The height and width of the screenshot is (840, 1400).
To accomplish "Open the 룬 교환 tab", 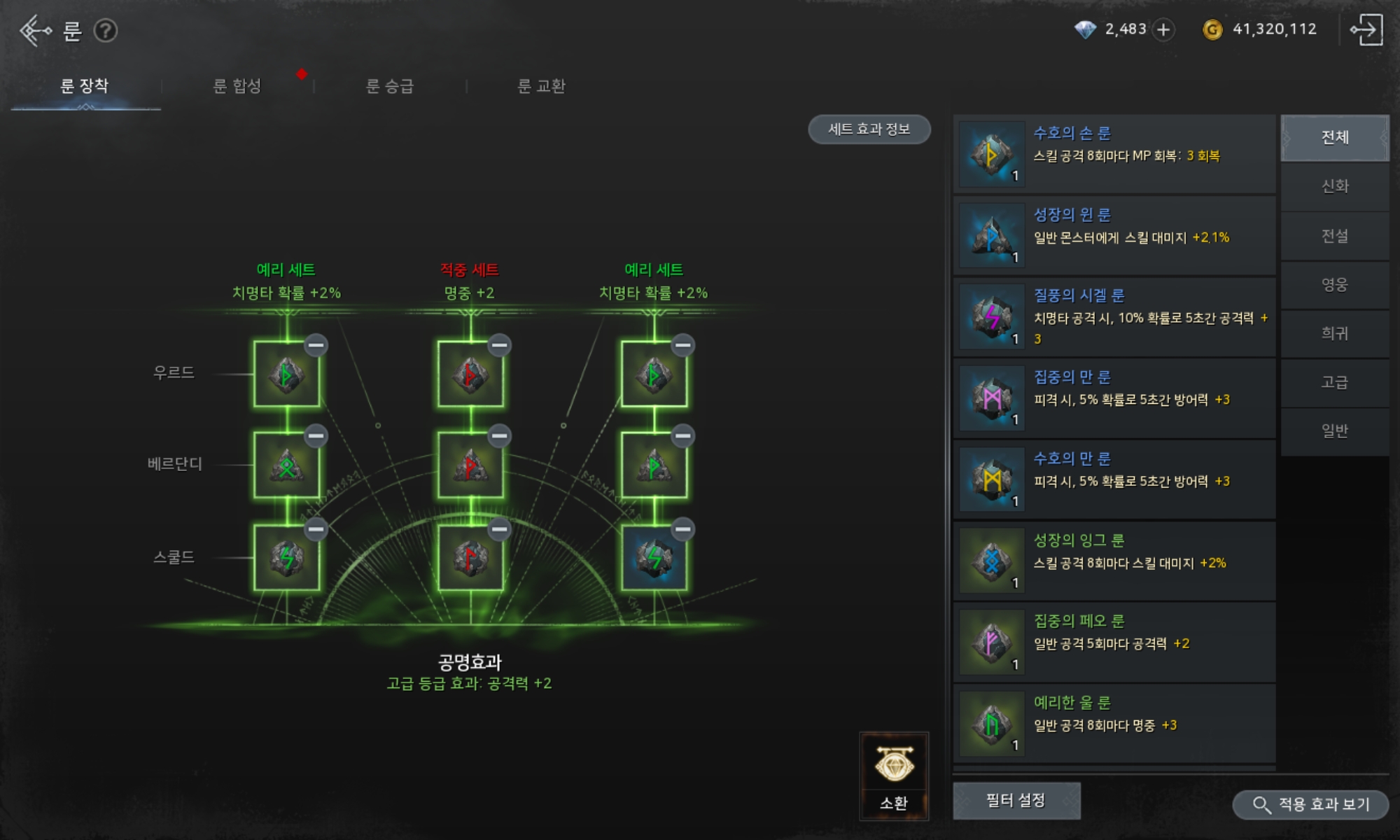I will [x=541, y=86].
